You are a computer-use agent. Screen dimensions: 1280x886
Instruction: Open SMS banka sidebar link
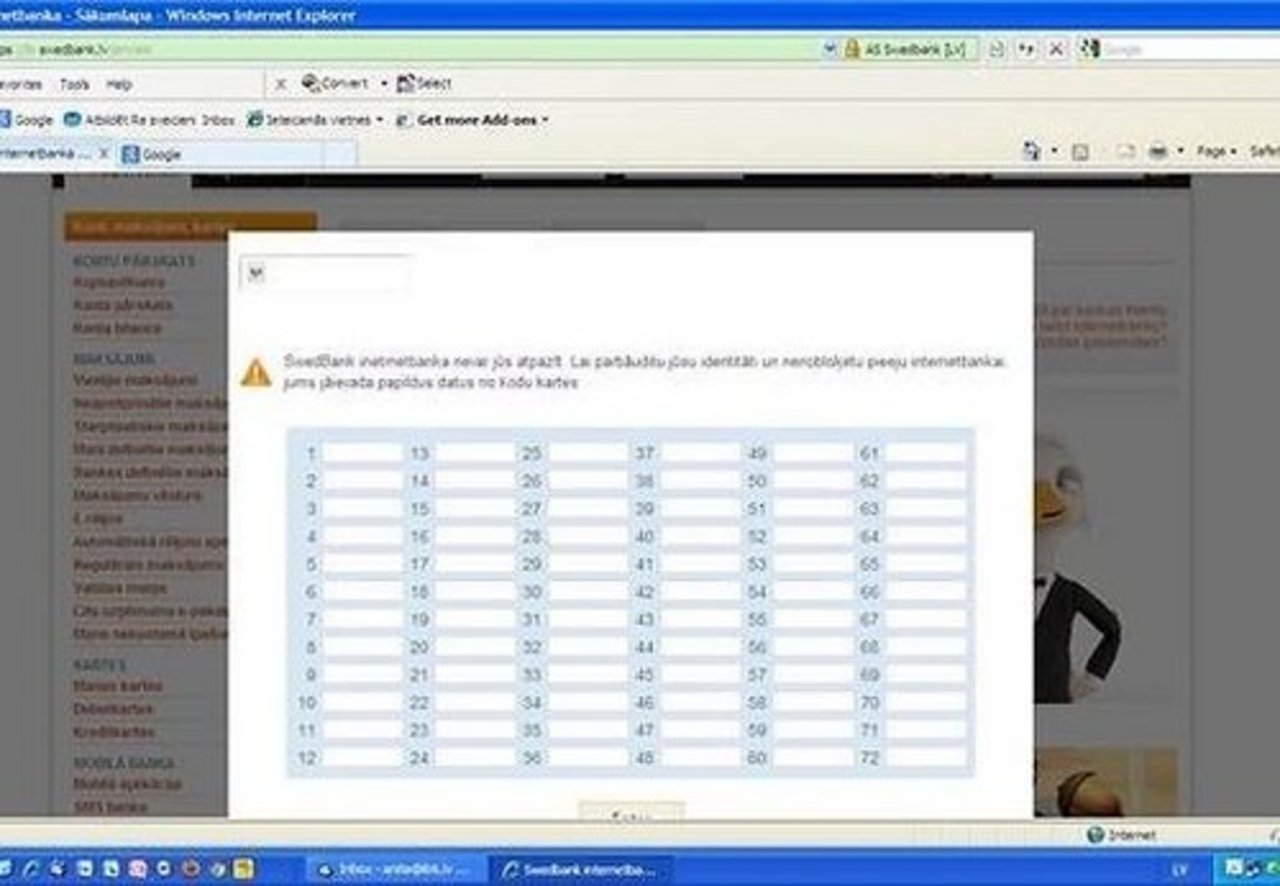(109, 807)
